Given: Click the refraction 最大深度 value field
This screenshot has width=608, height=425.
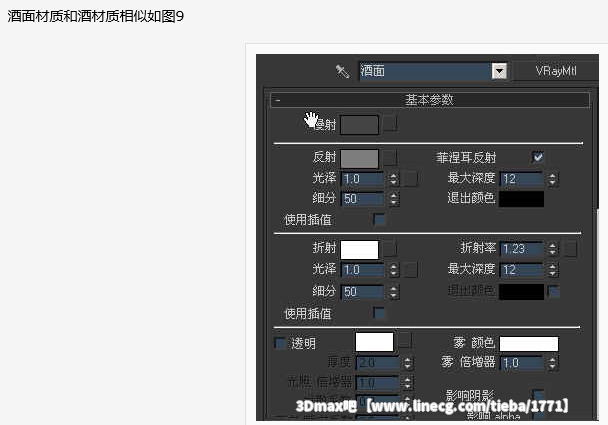Looking at the screenshot, I should point(521,270).
